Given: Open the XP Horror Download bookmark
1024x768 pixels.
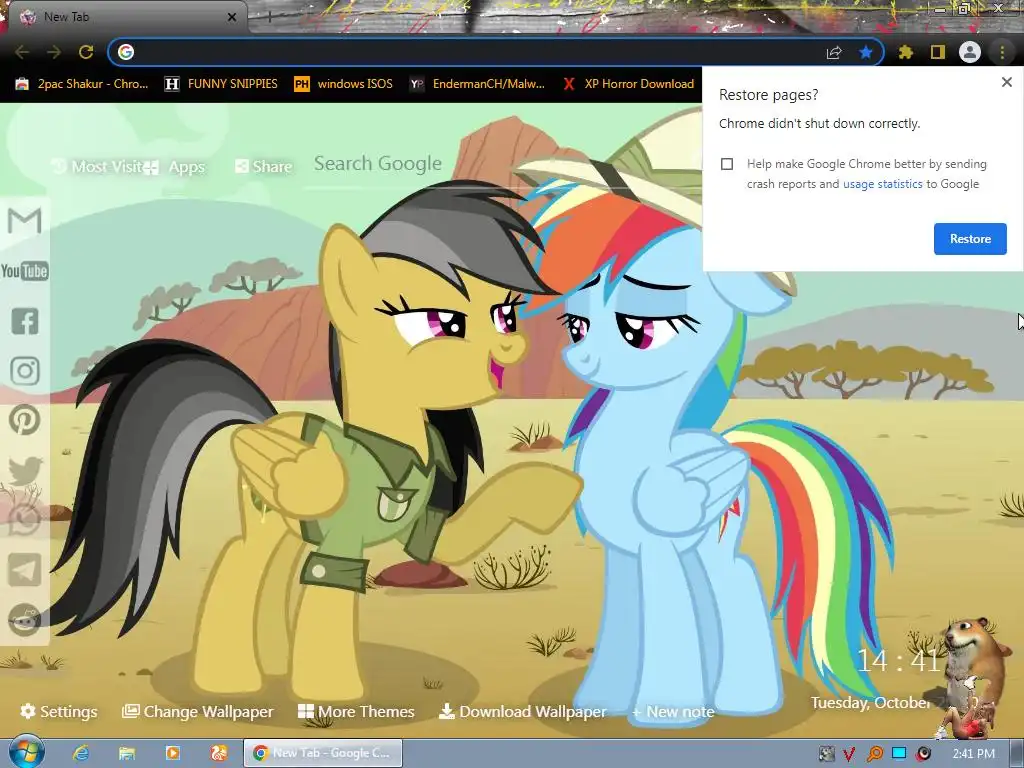Looking at the screenshot, I should 628,84.
